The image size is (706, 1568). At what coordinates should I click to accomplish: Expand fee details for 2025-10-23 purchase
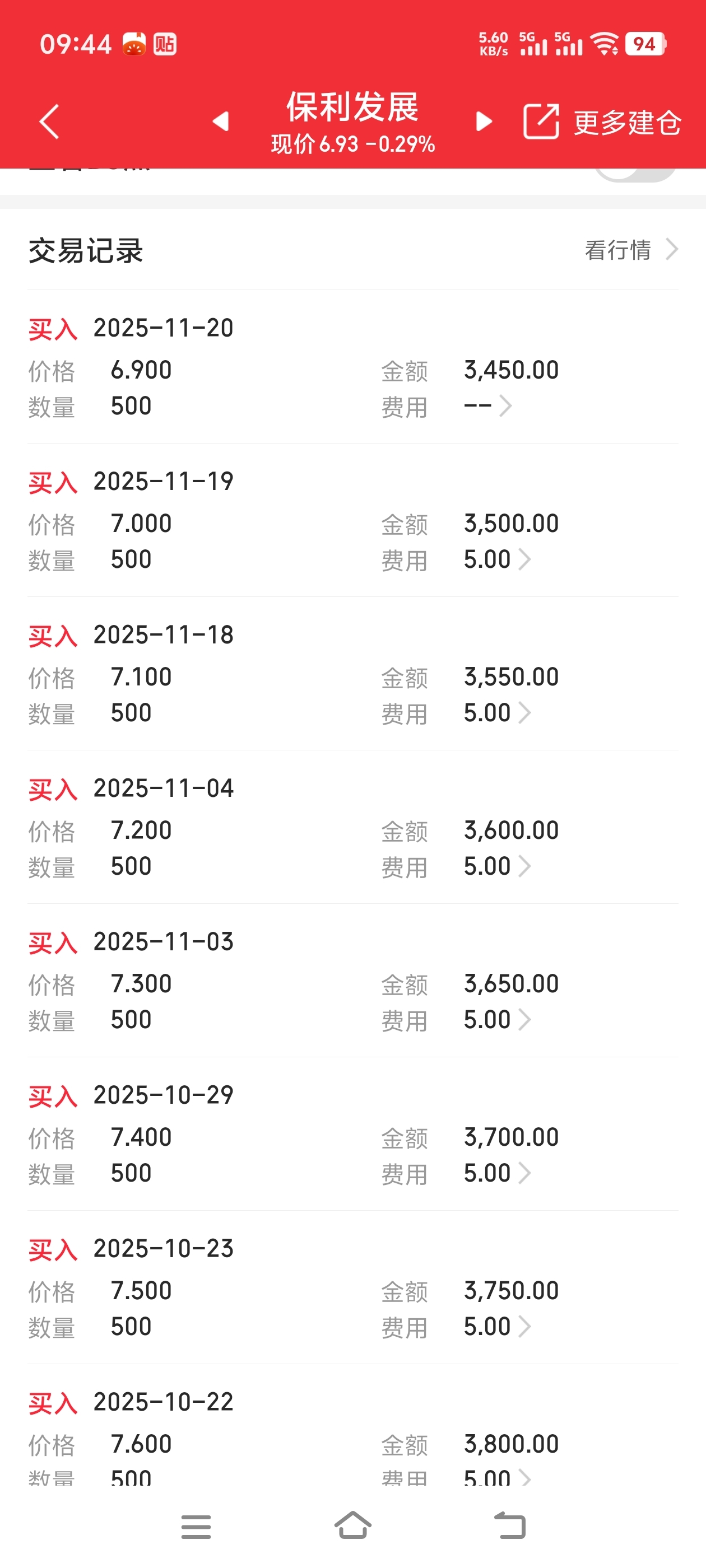524,1326
